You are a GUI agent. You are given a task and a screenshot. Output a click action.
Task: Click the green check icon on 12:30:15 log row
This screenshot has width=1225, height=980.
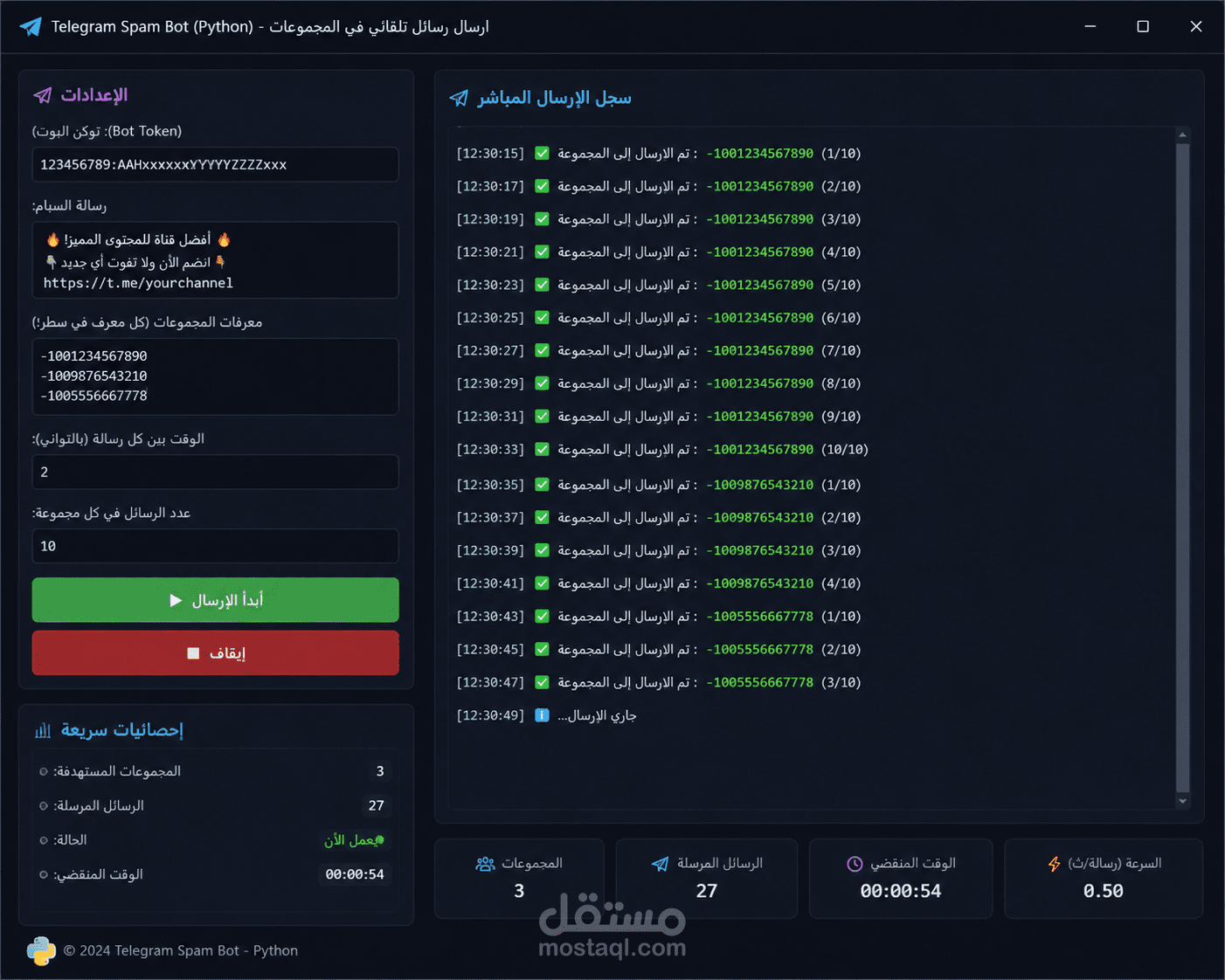pyautogui.click(x=542, y=153)
